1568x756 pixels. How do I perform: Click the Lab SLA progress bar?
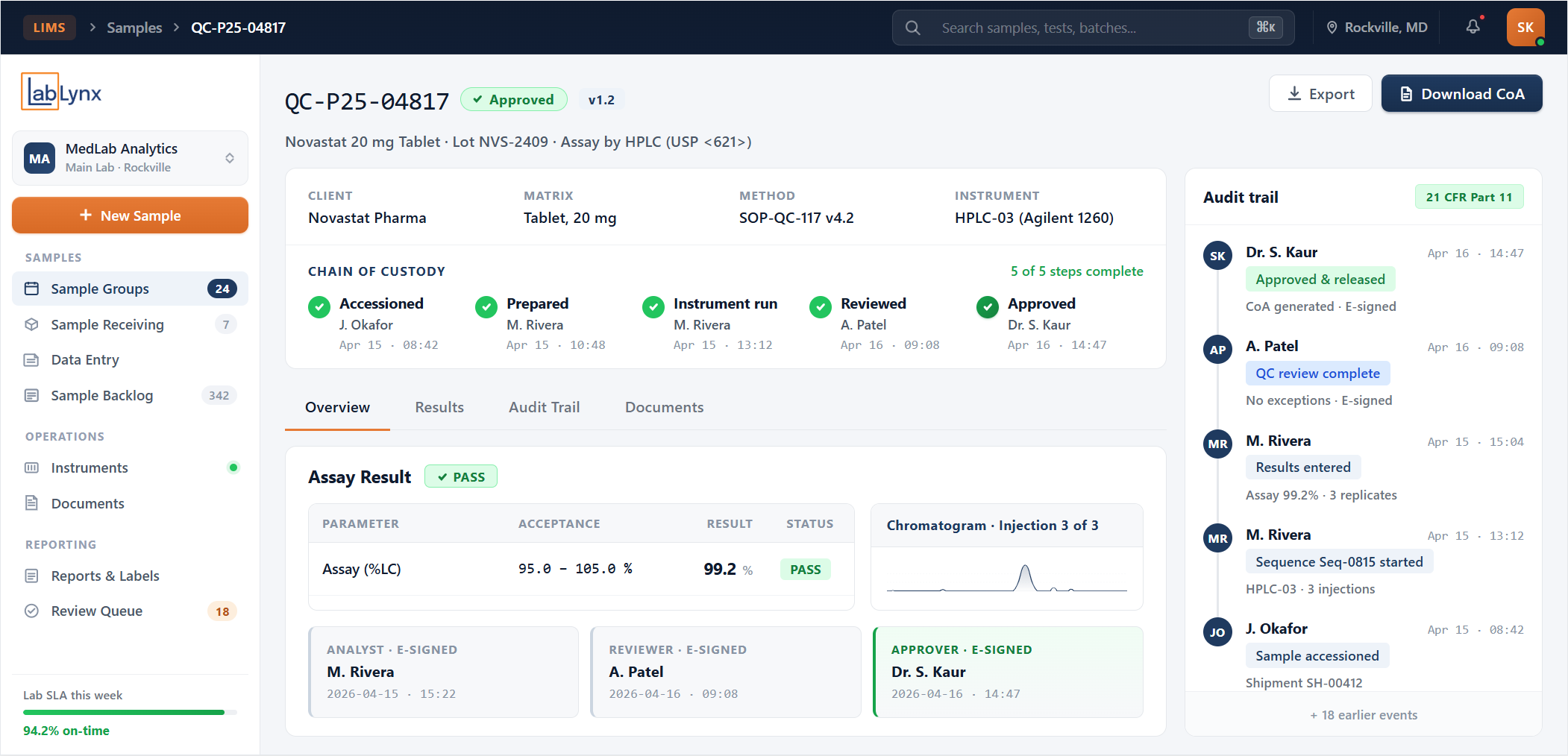pyautogui.click(x=130, y=712)
